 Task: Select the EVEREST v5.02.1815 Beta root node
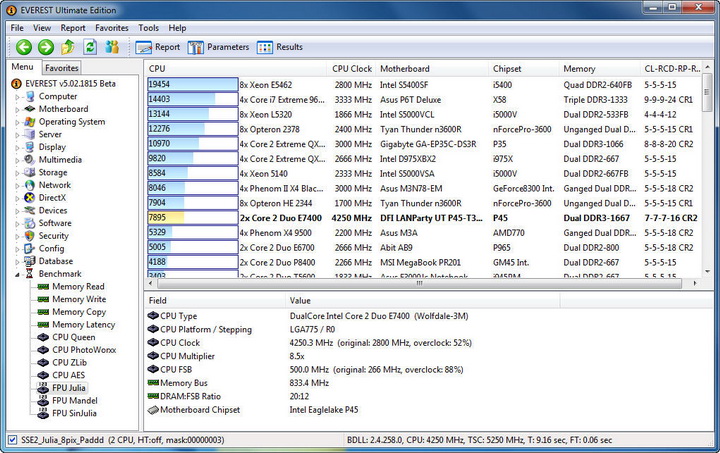pos(70,84)
